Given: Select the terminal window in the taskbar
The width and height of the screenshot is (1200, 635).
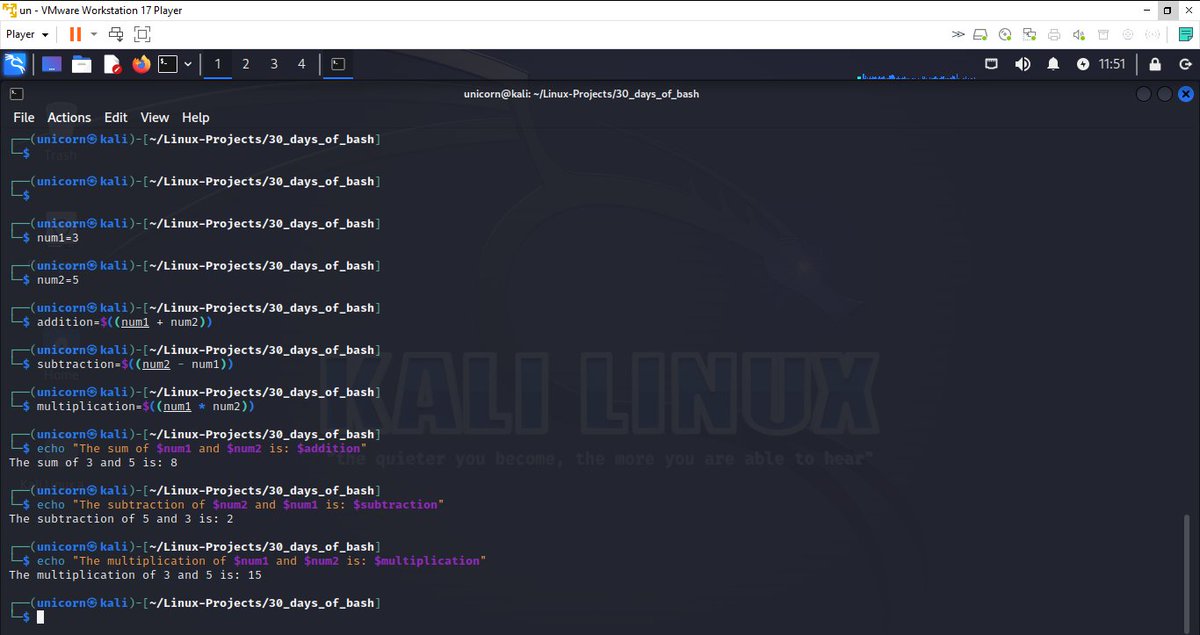Looking at the screenshot, I should (339, 64).
